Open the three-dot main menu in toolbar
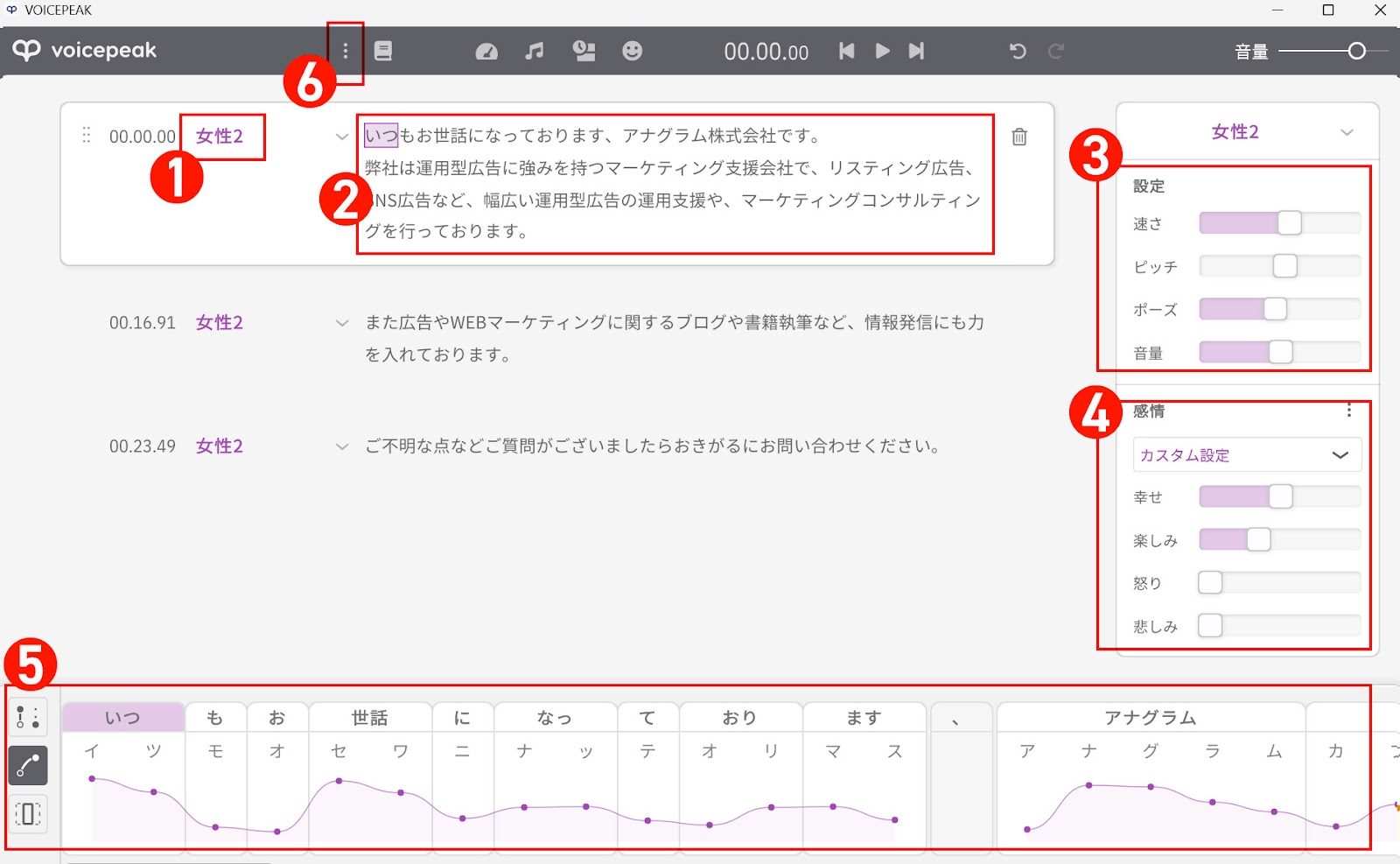The width and height of the screenshot is (1400, 864). pyautogui.click(x=346, y=51)
